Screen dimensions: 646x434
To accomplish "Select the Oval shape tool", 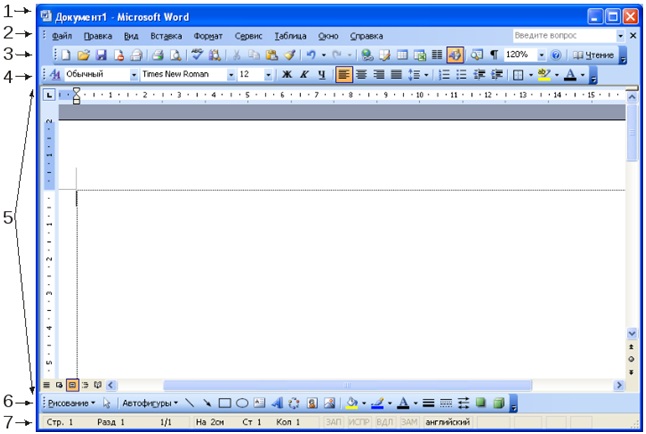I will (x=242, y=403).
